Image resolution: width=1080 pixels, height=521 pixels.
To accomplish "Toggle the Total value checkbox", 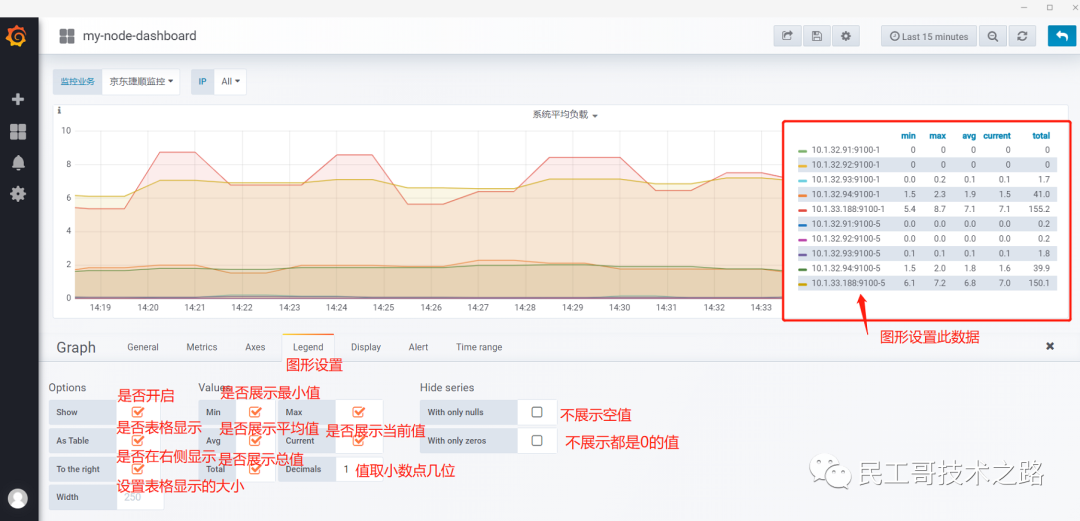I will pyautogui.click(x=255, y=469).
